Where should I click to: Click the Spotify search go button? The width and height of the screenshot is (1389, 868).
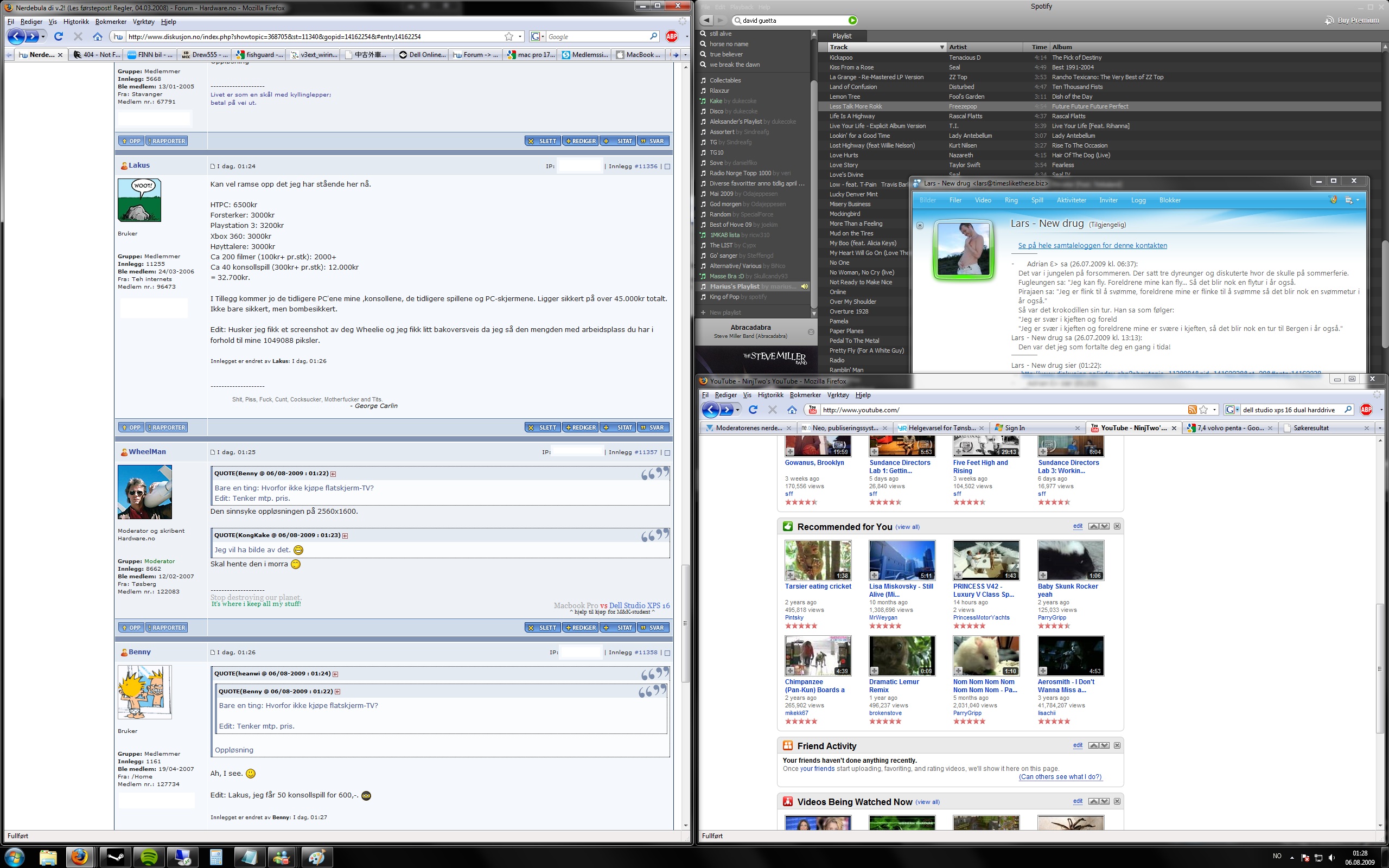tap(852, 21)
